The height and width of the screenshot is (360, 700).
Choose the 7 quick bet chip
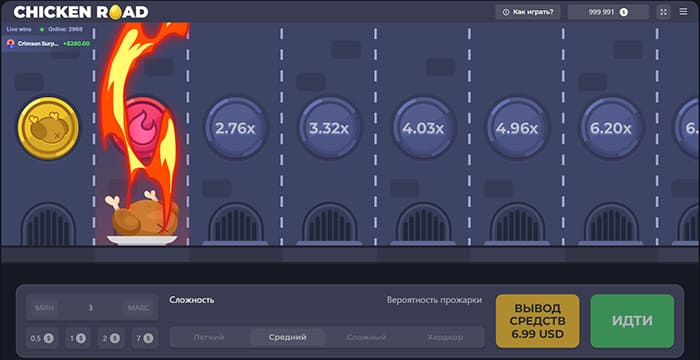(145, 338)
